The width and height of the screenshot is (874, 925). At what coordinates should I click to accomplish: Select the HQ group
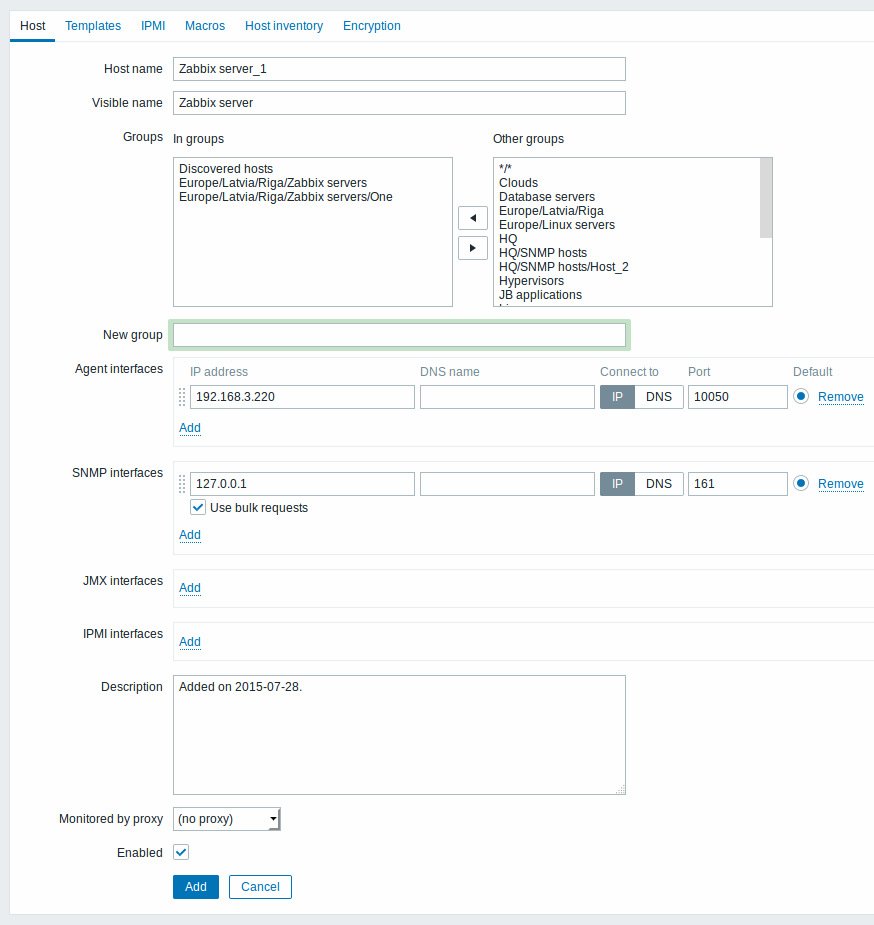click(x=508, y=239)
